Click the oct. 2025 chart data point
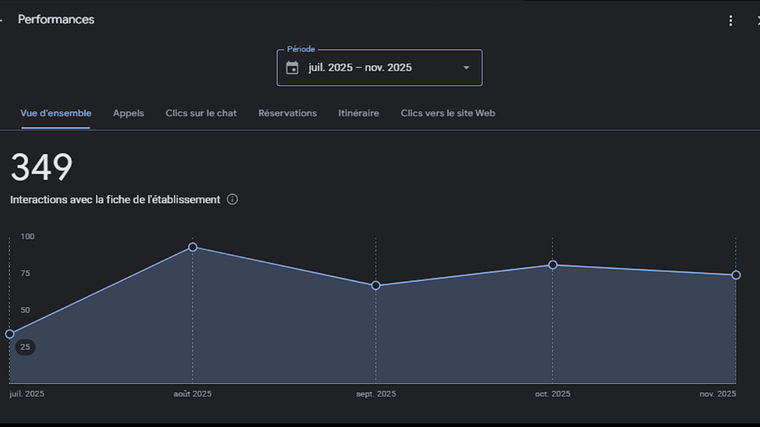760x427 pixels. tap(553, 265)
